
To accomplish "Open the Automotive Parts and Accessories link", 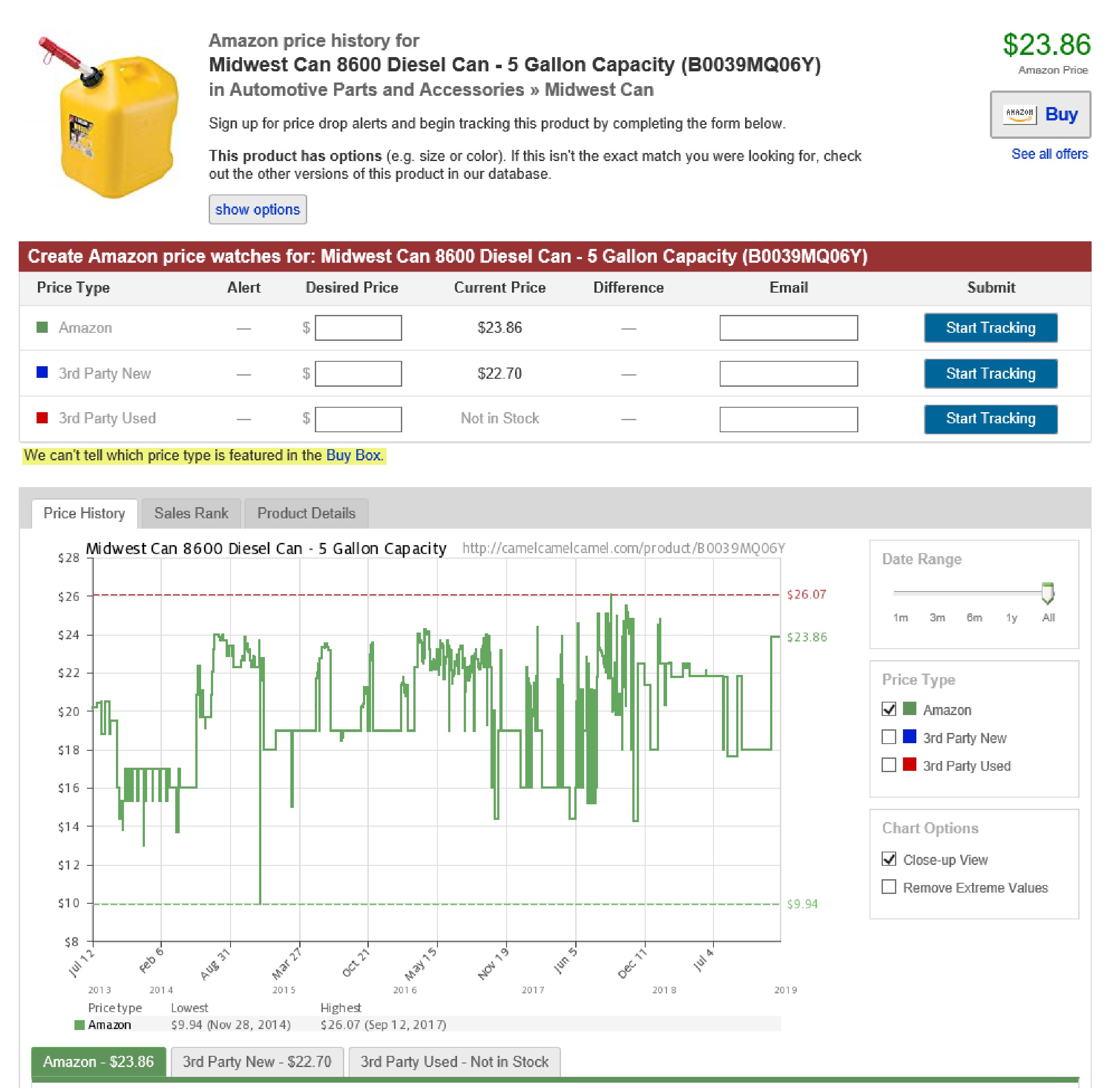I will coord(377,90).
